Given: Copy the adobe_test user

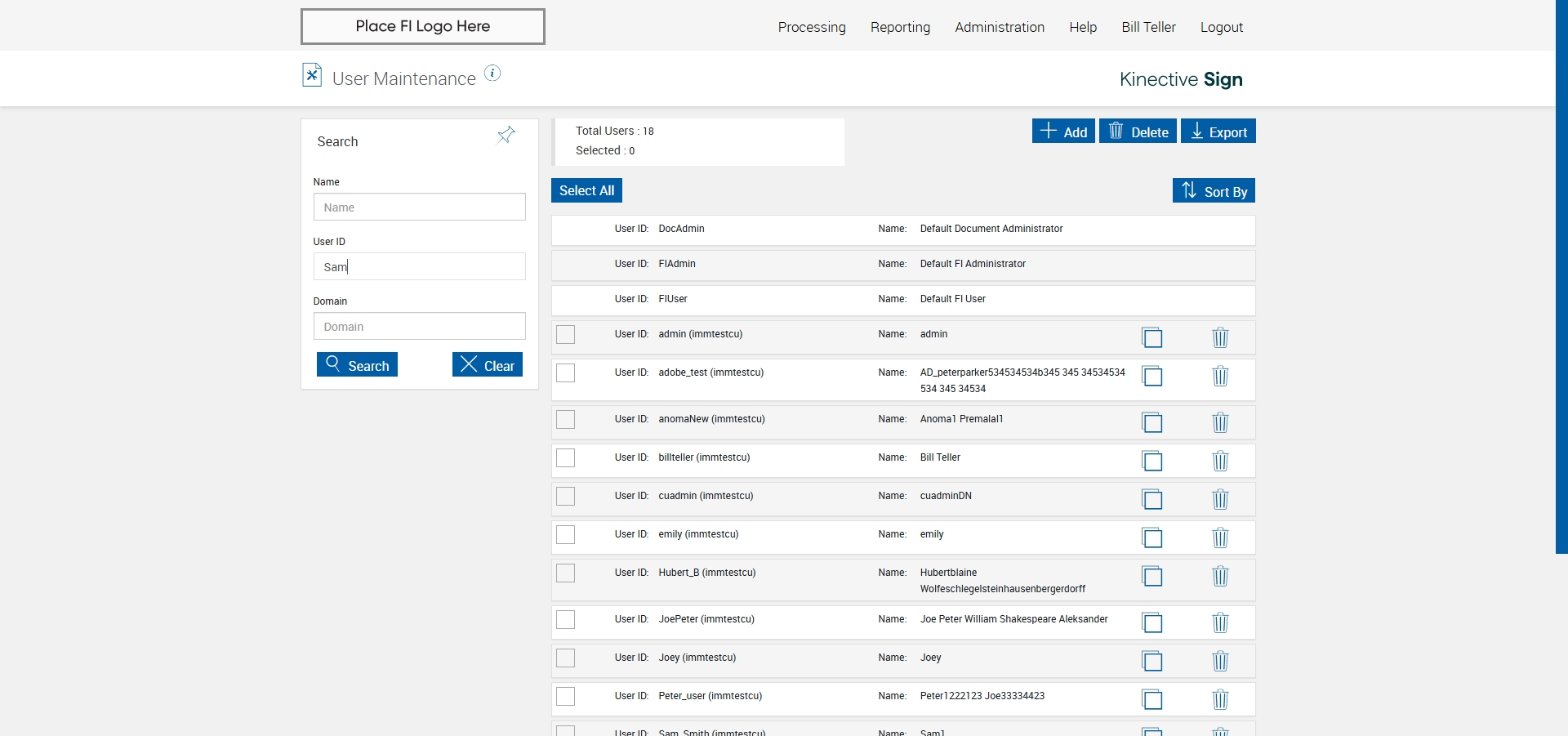Looking at the screenshot, I should pyautogui.click(x=1152, y=376).
